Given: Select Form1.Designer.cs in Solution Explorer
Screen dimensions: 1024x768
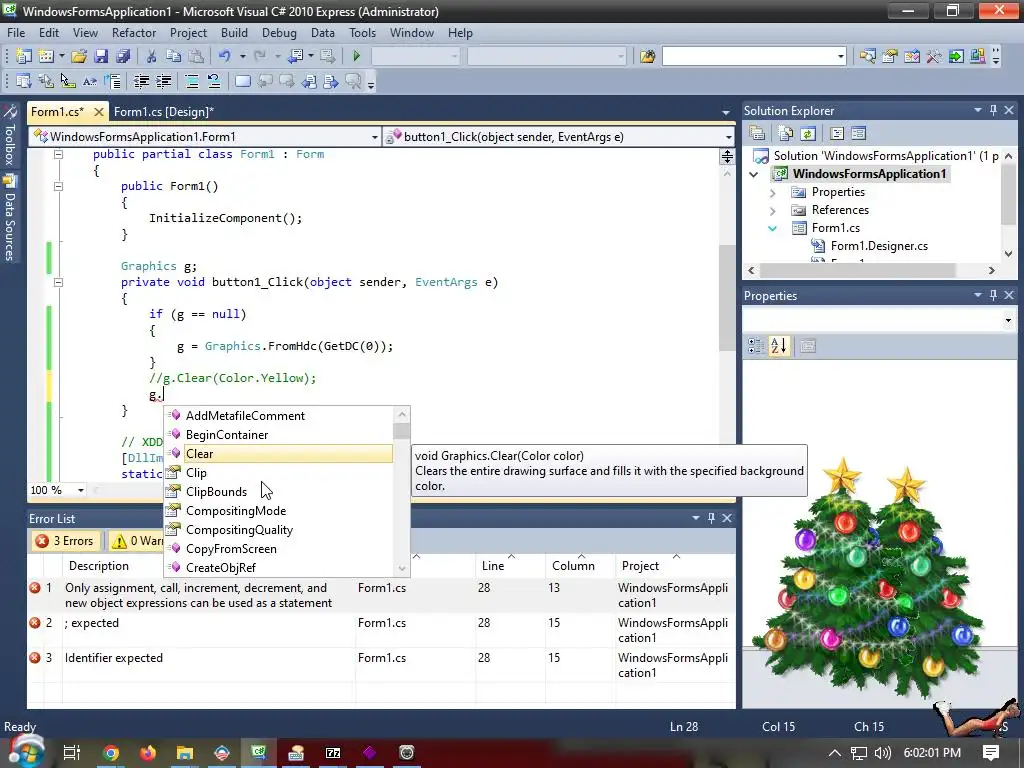Looking at the screenshot, I should pos(878,246).
